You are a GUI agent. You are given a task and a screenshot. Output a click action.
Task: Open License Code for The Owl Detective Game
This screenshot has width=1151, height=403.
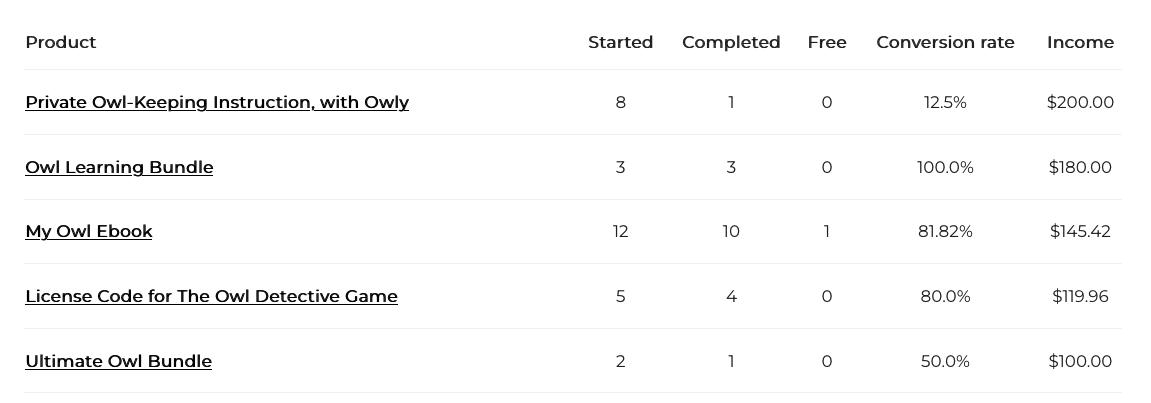click(x=211, y=296)
